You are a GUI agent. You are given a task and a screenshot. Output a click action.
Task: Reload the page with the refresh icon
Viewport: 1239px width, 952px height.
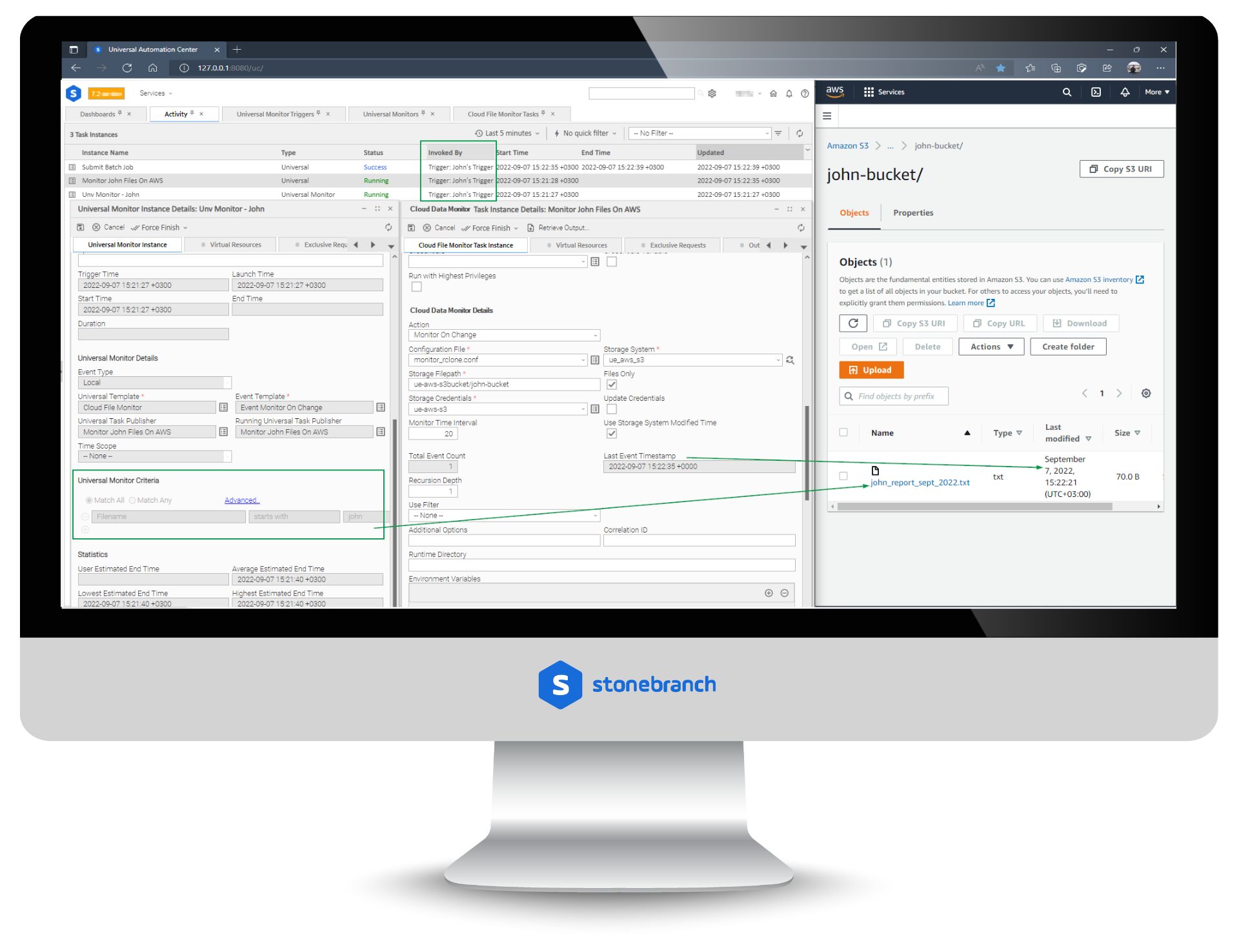click(x=127, y=68)
